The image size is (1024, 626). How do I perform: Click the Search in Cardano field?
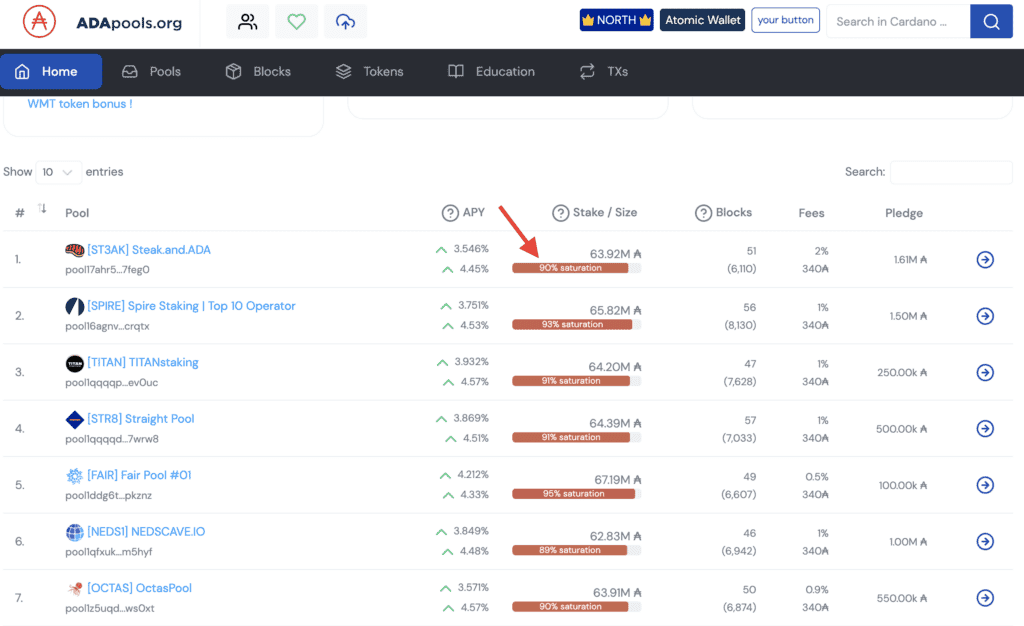click(x=897, y=21)
